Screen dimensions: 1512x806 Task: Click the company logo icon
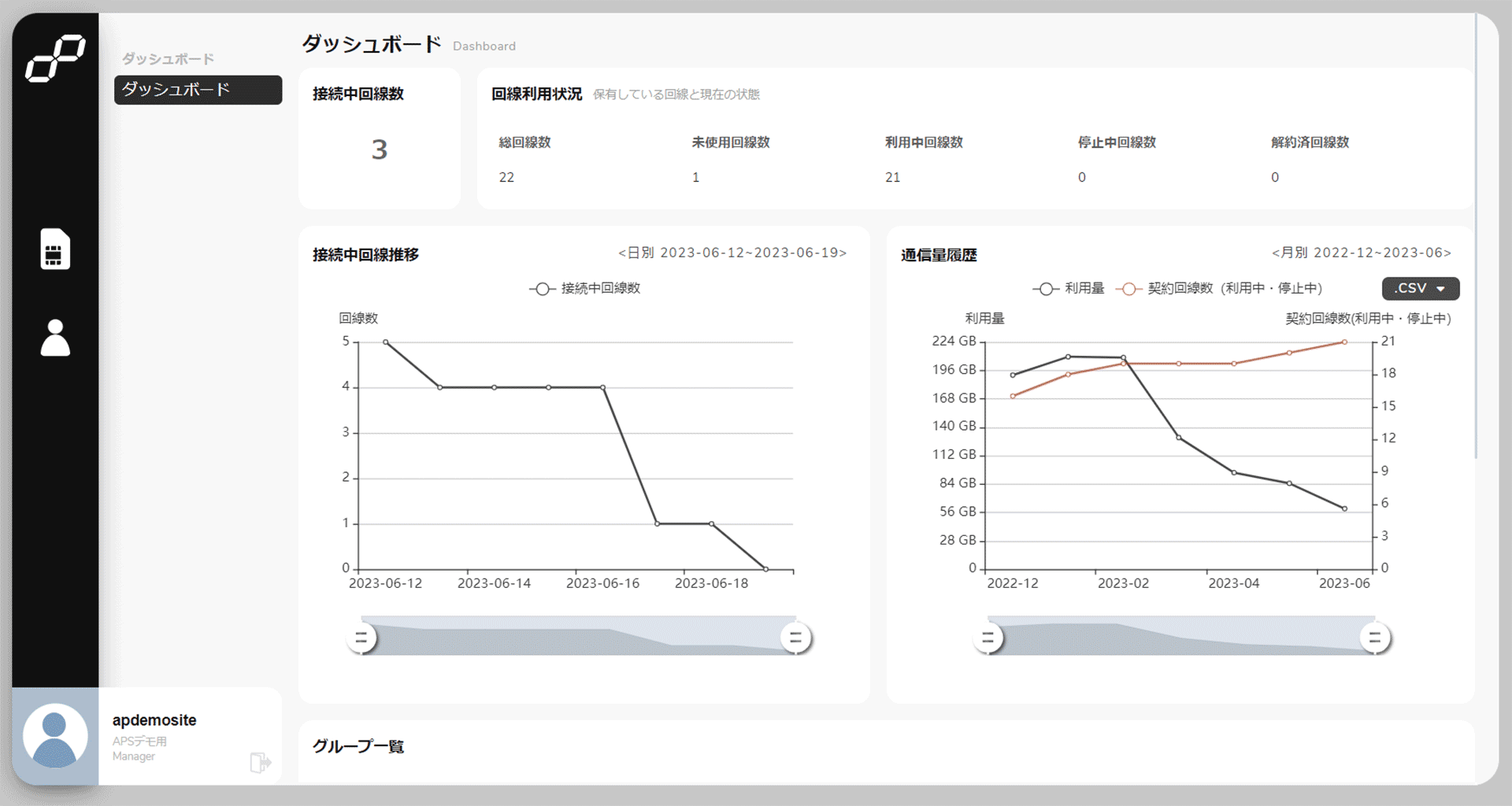pos(55,58)
